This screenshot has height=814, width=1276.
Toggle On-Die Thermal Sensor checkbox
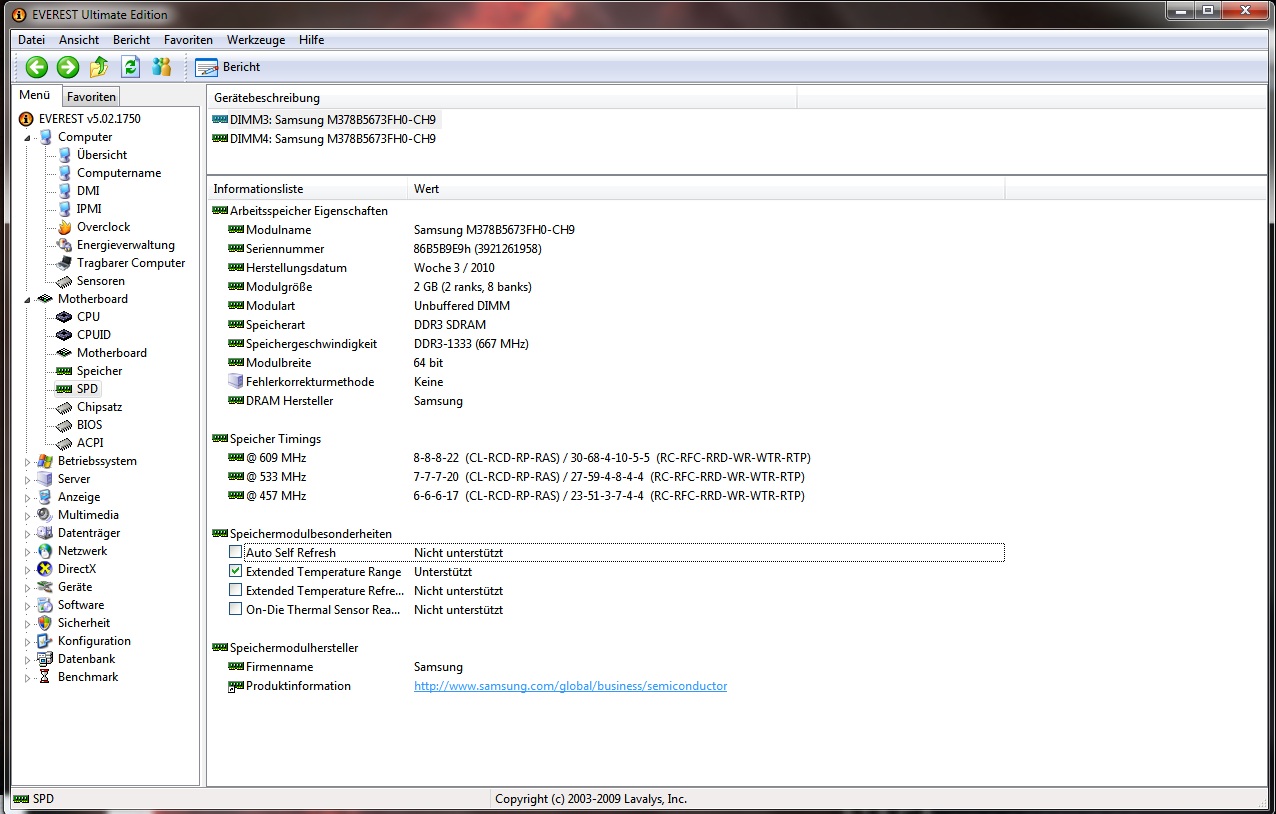coord(236,609)
